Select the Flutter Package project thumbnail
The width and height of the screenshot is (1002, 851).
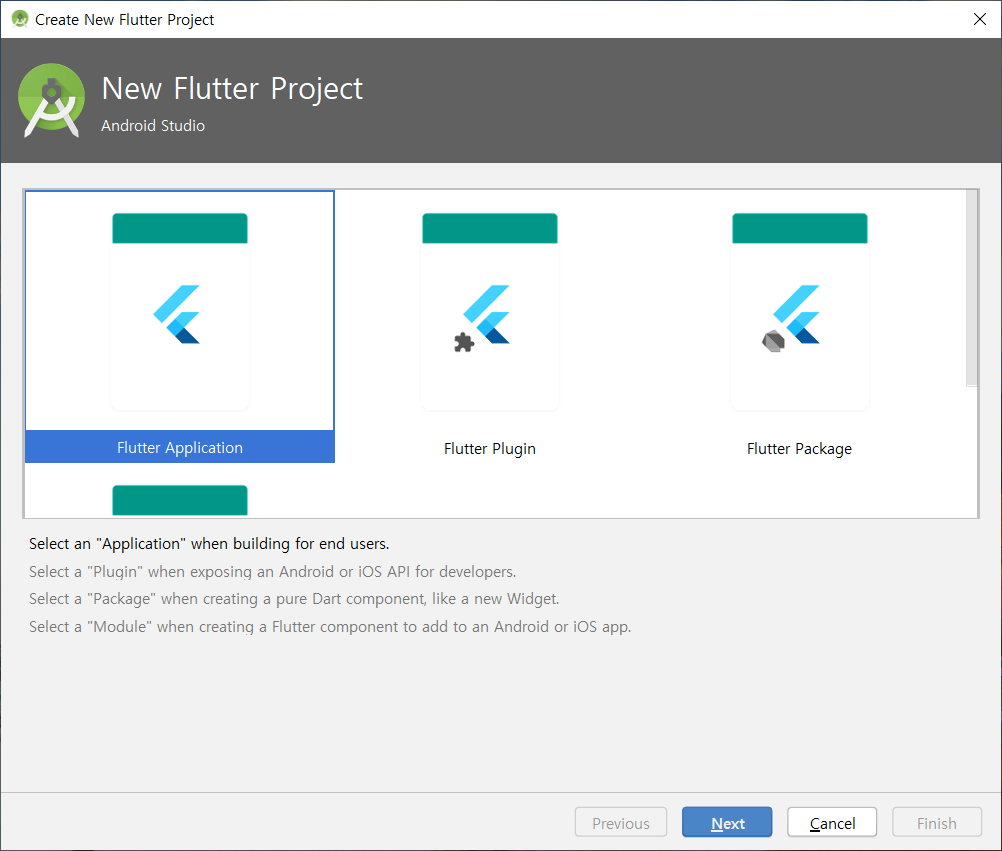(799, 311)
